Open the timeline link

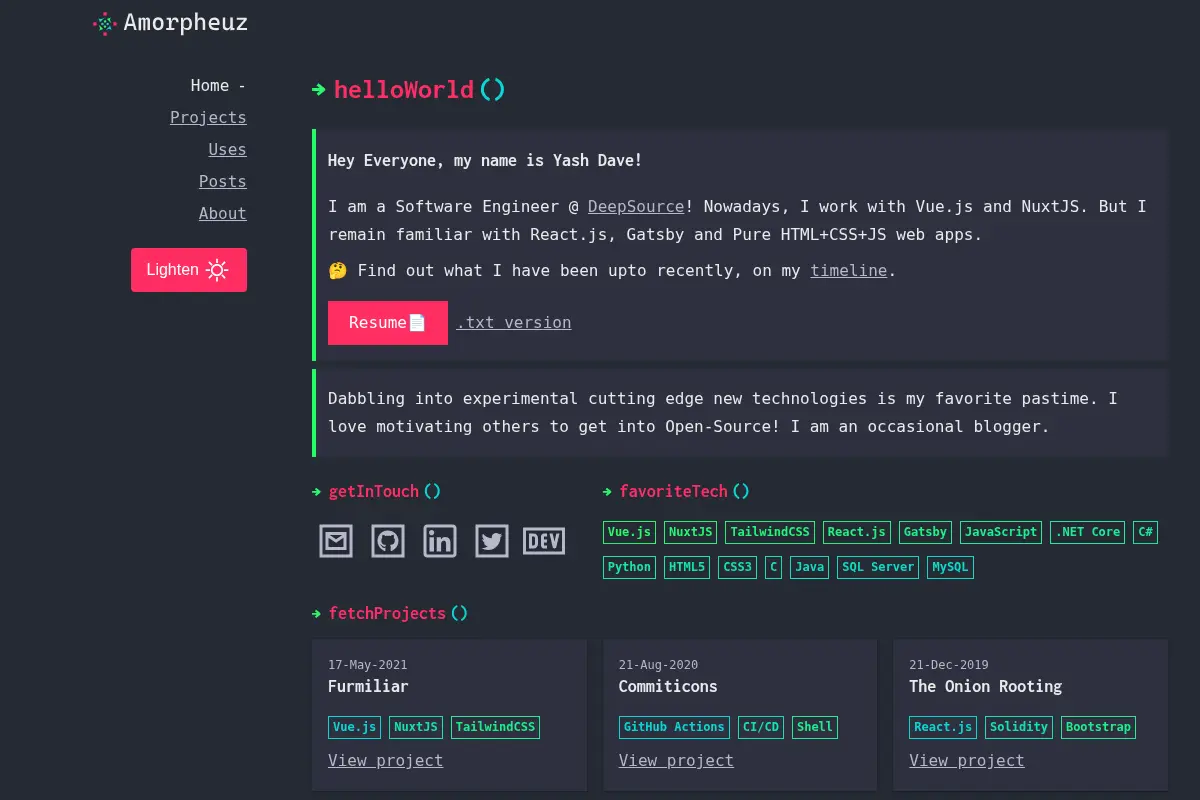849,271
